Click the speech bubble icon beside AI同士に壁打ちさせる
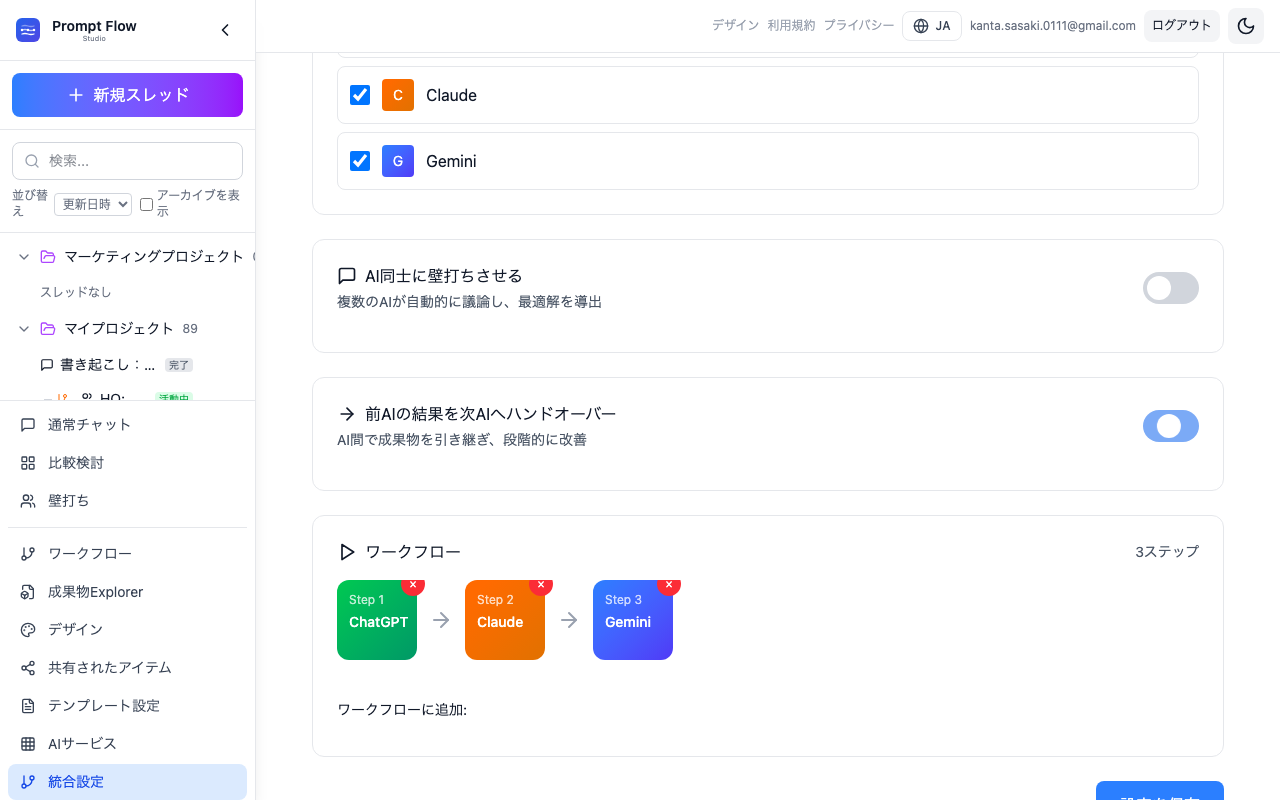This screenshot has width=1280, height=800. [347, 276]
